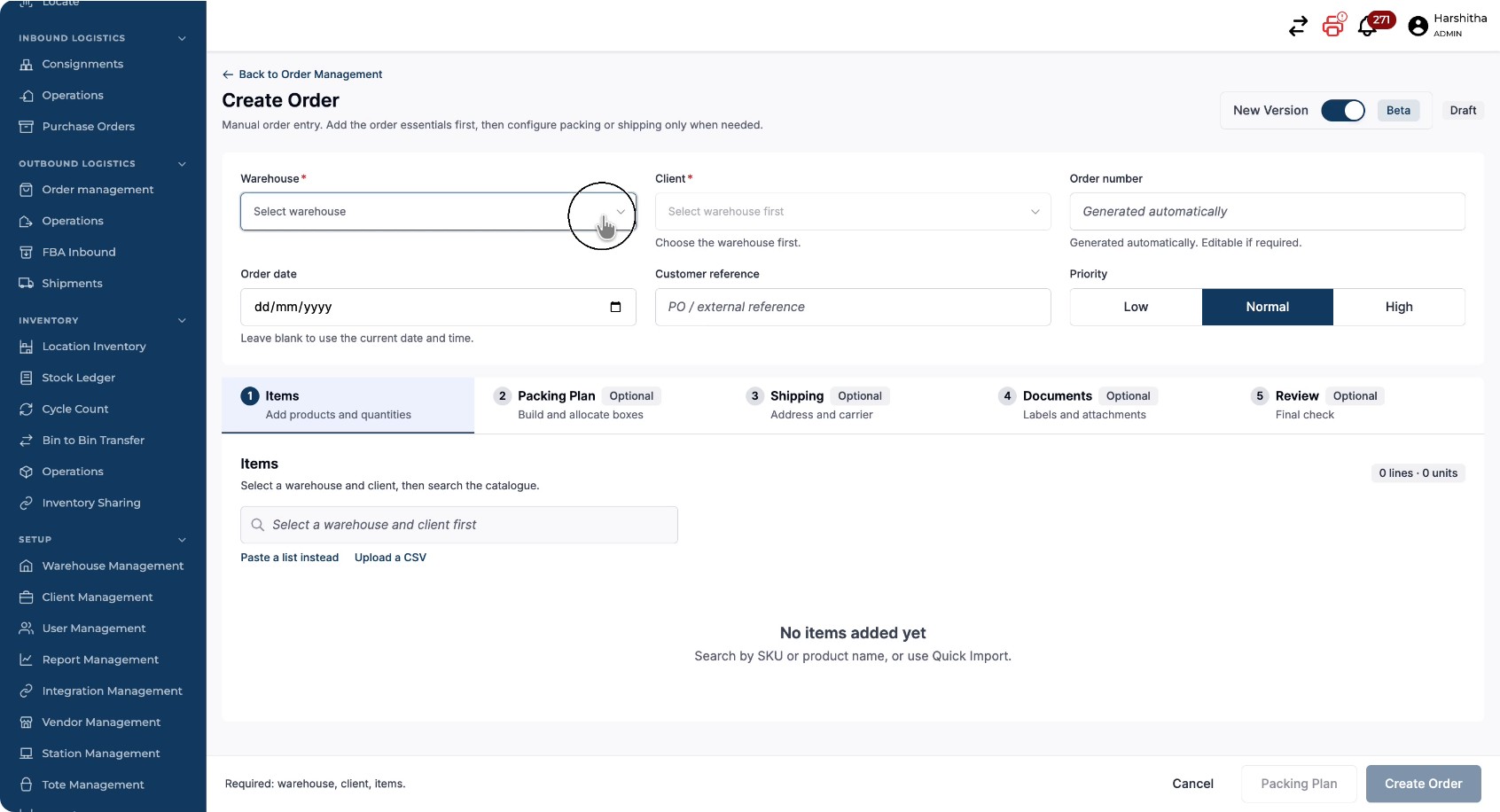Screen dimensions: 1500x812
Task: Click the Cancel button
Action: (1192, 784)
